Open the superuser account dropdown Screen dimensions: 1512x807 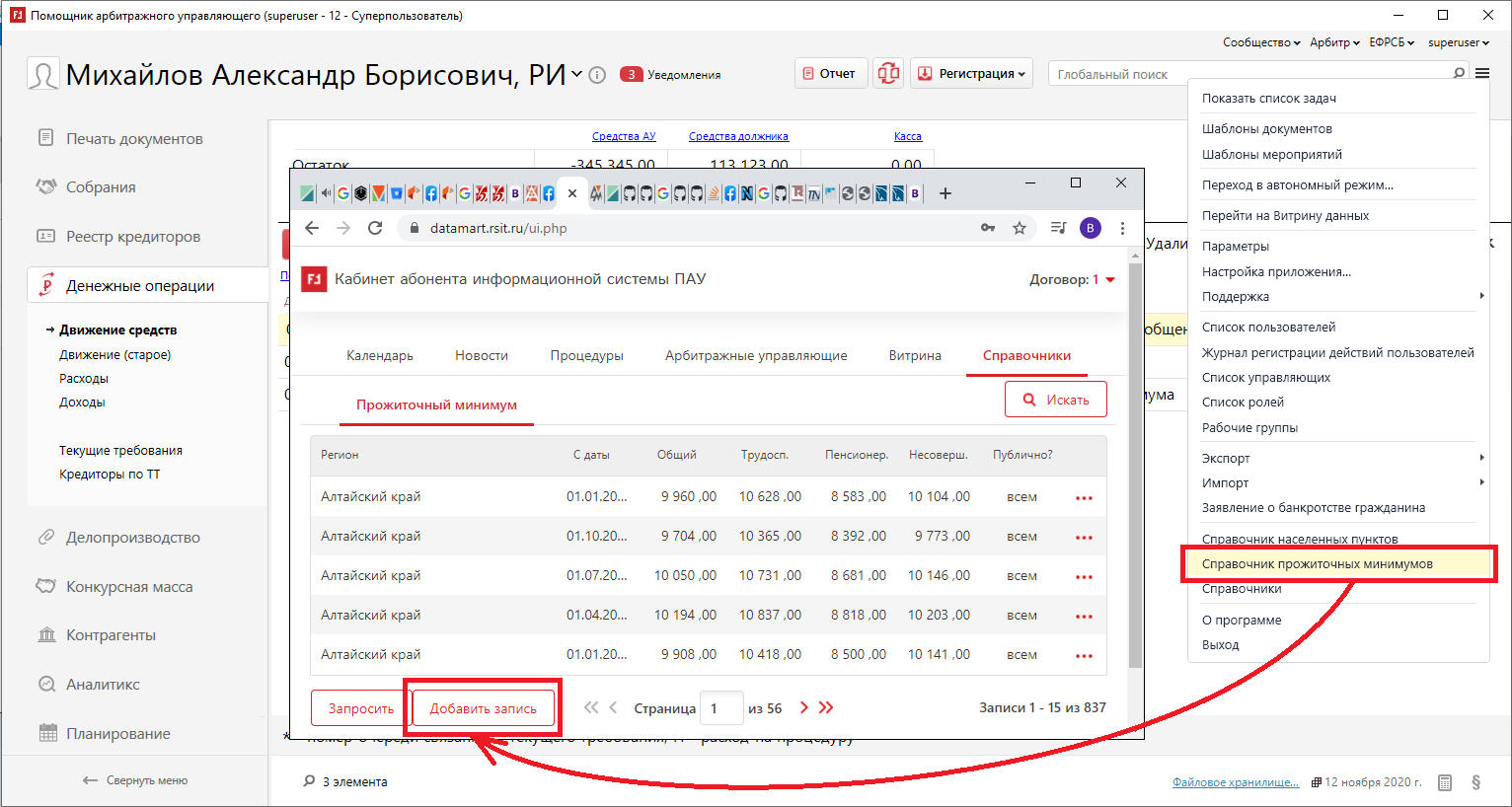1458,42
